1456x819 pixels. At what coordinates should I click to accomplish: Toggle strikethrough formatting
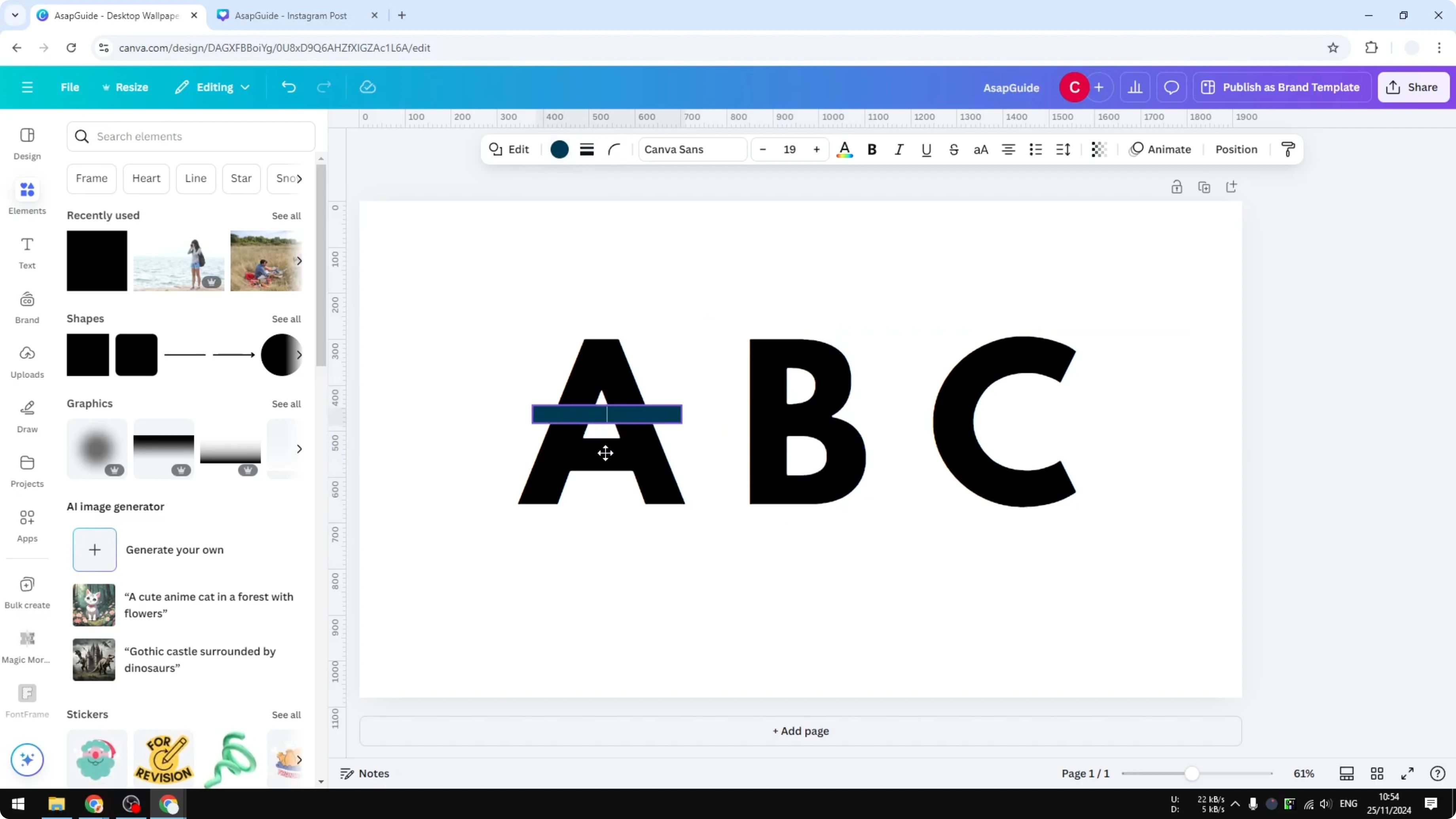954,149
